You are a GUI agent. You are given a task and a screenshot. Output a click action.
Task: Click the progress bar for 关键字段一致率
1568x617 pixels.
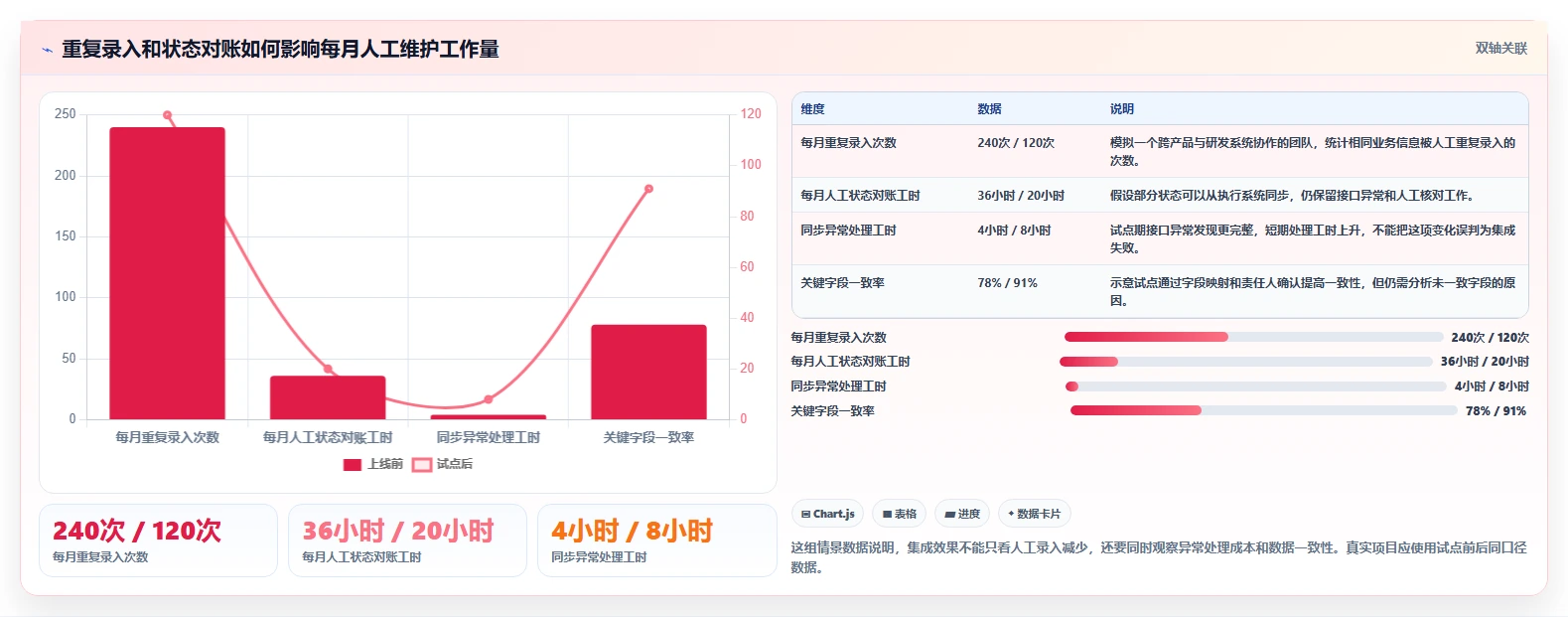click(1264, 410)
